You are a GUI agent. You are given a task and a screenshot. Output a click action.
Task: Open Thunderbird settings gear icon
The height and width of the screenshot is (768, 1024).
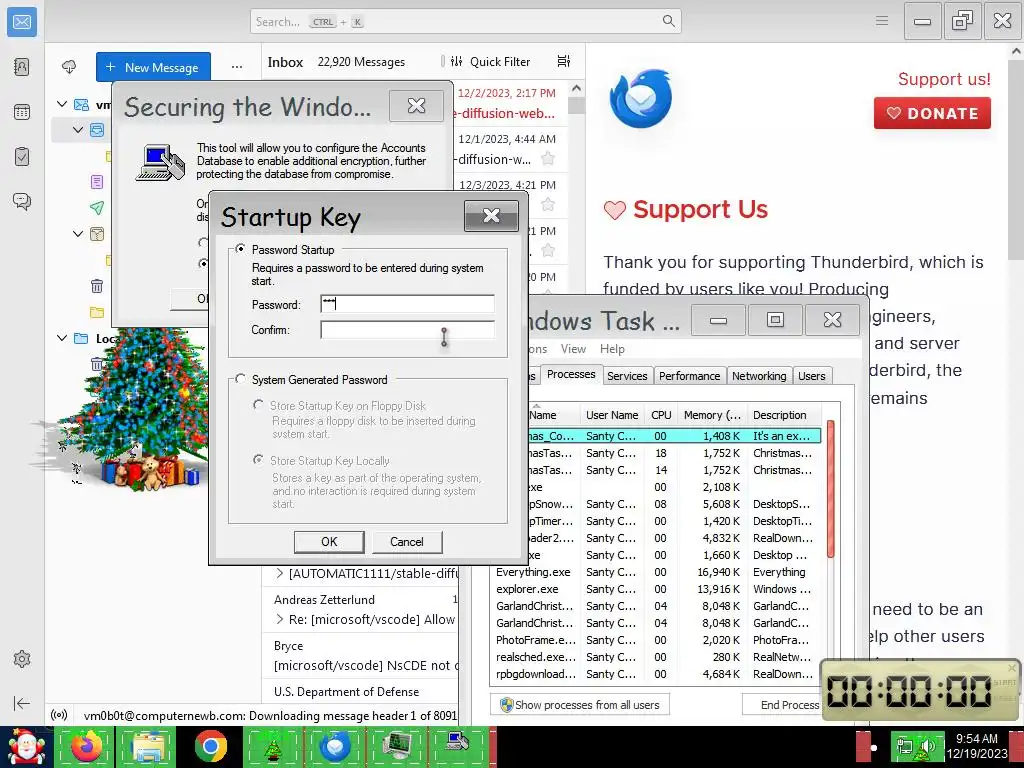coord(22,658)
